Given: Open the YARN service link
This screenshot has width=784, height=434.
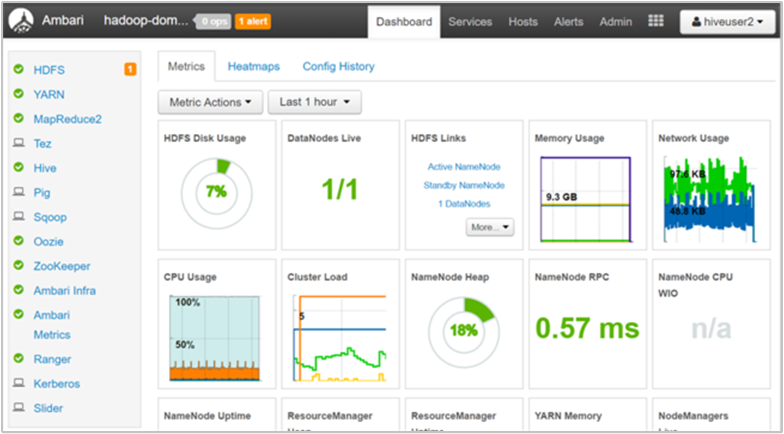Looking at the screenshot, I should pos(49,94).
